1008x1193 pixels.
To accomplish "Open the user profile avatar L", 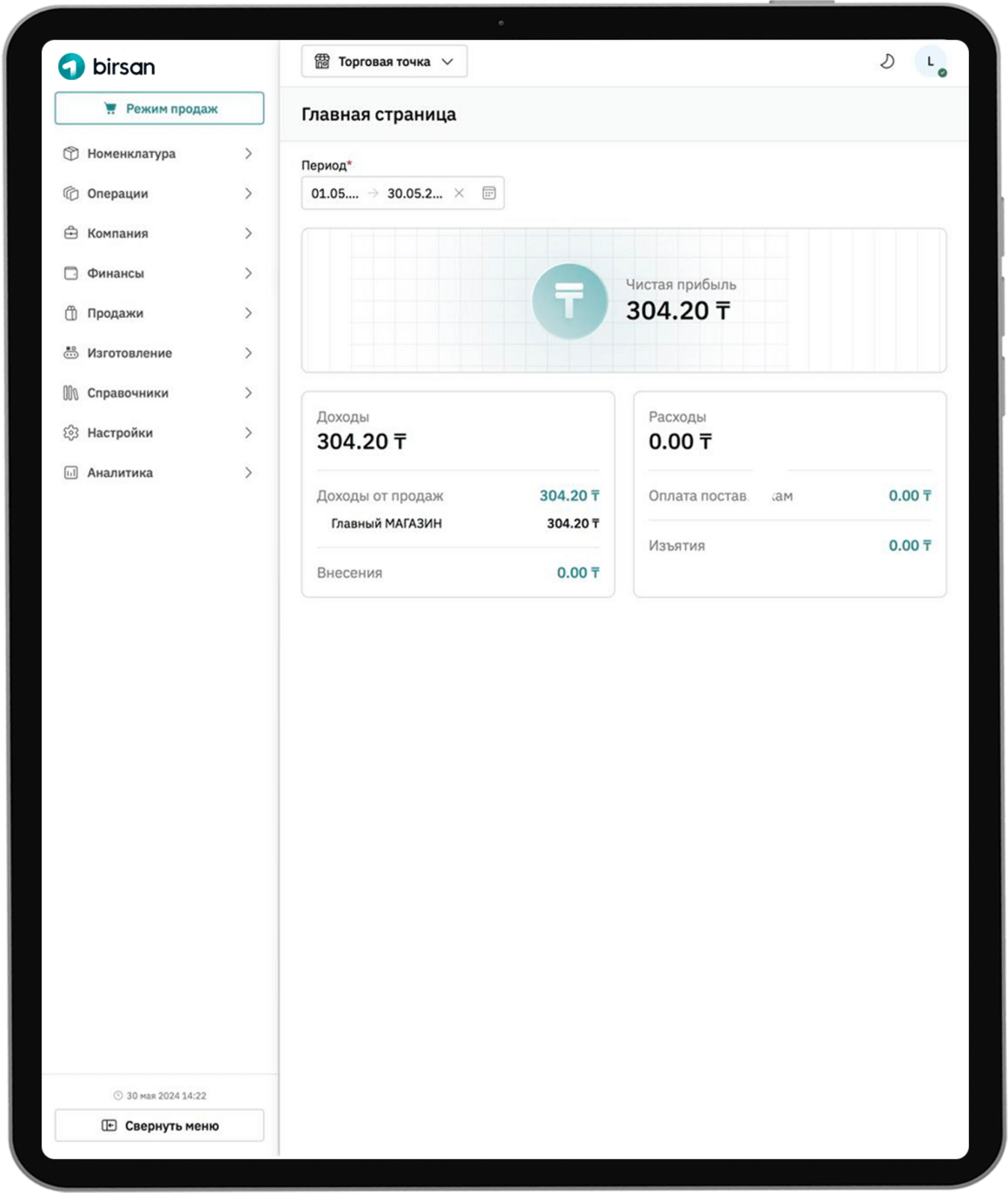I will 930,61.
